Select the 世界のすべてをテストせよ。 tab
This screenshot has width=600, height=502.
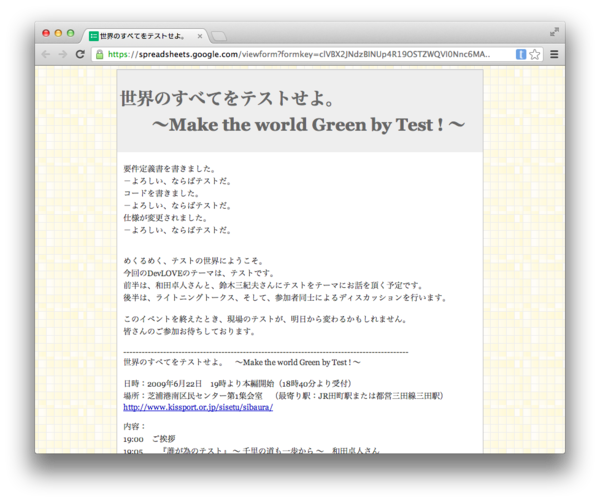point(145,36)
